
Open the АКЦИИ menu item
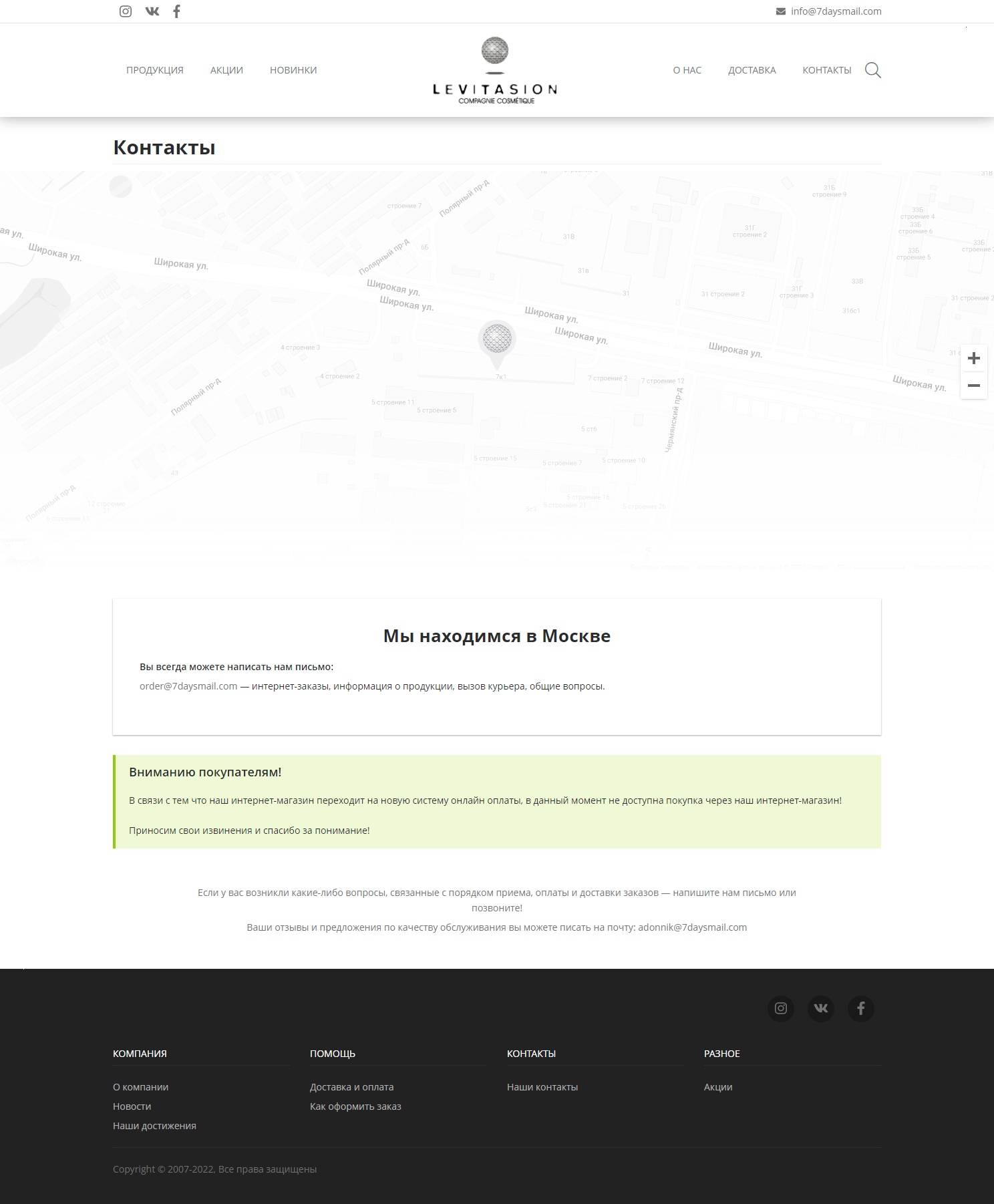click(x=226, y=70)
